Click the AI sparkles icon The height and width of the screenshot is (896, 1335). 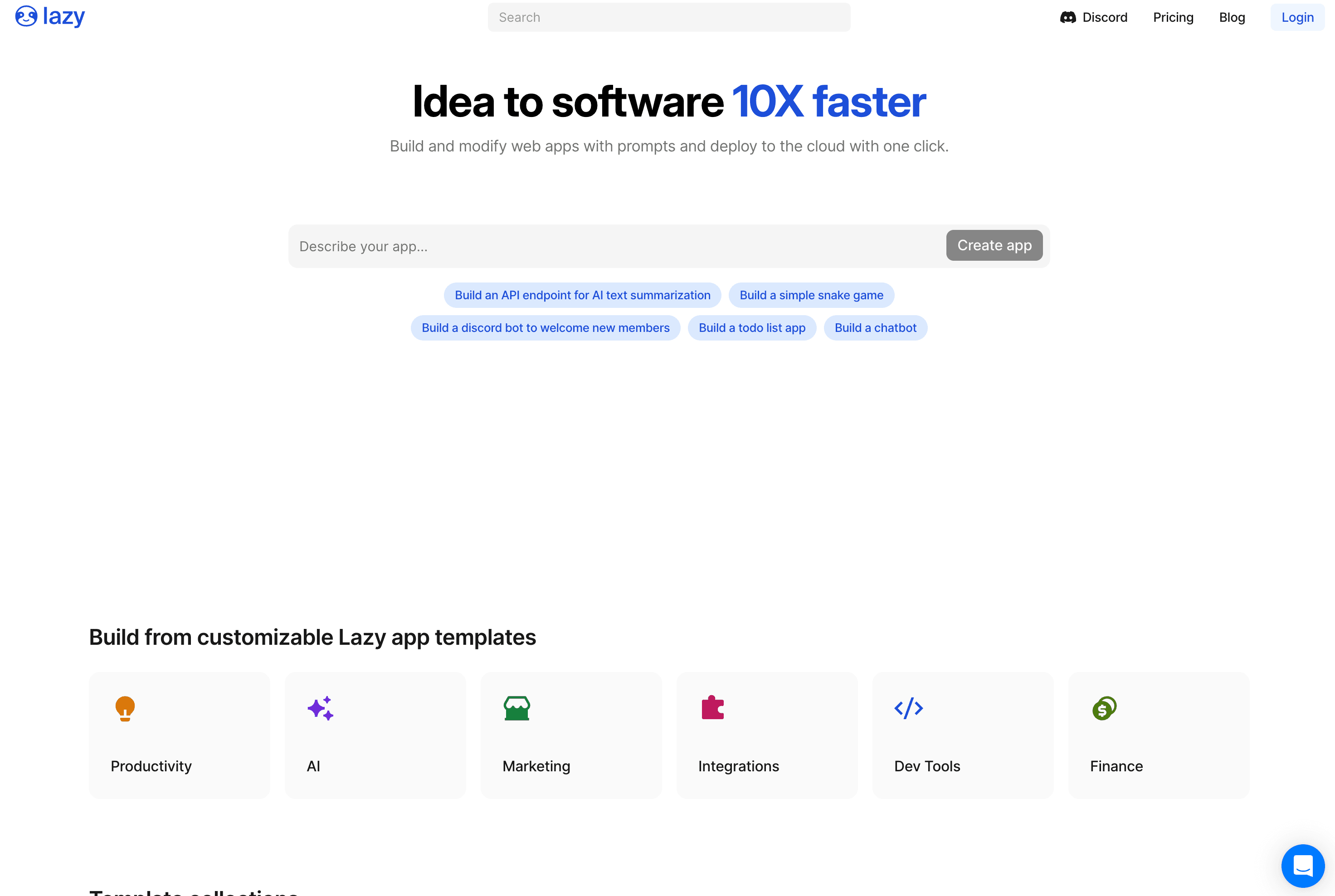pos(321,709)
